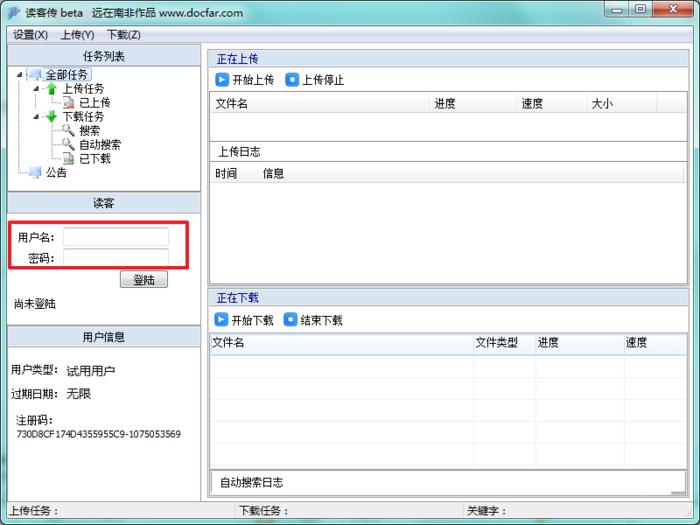Click the 已上传 document icon
700x525 pixels.
point(68,103)
